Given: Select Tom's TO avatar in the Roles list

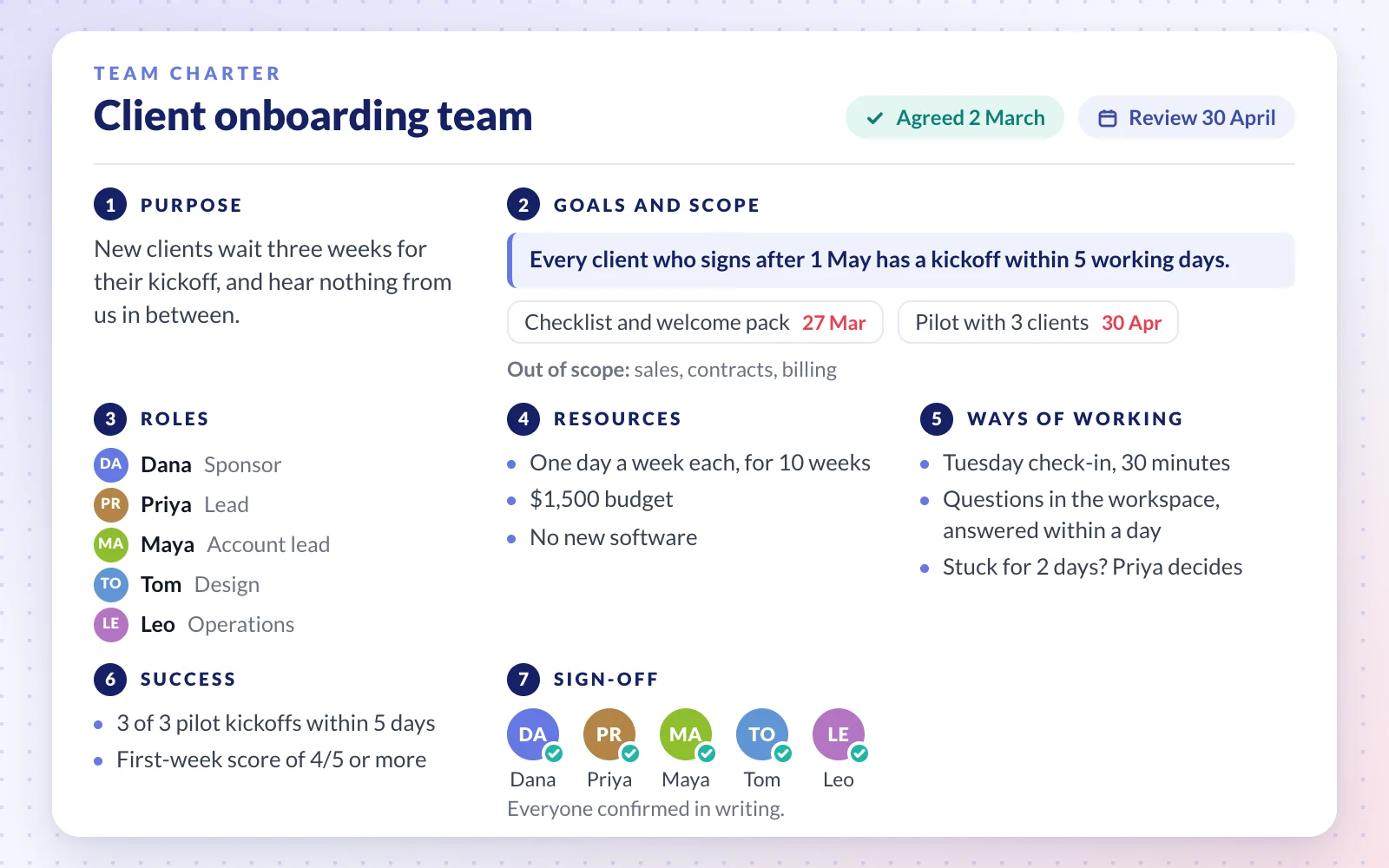Looking at the screenshot, I should (111, 584).
